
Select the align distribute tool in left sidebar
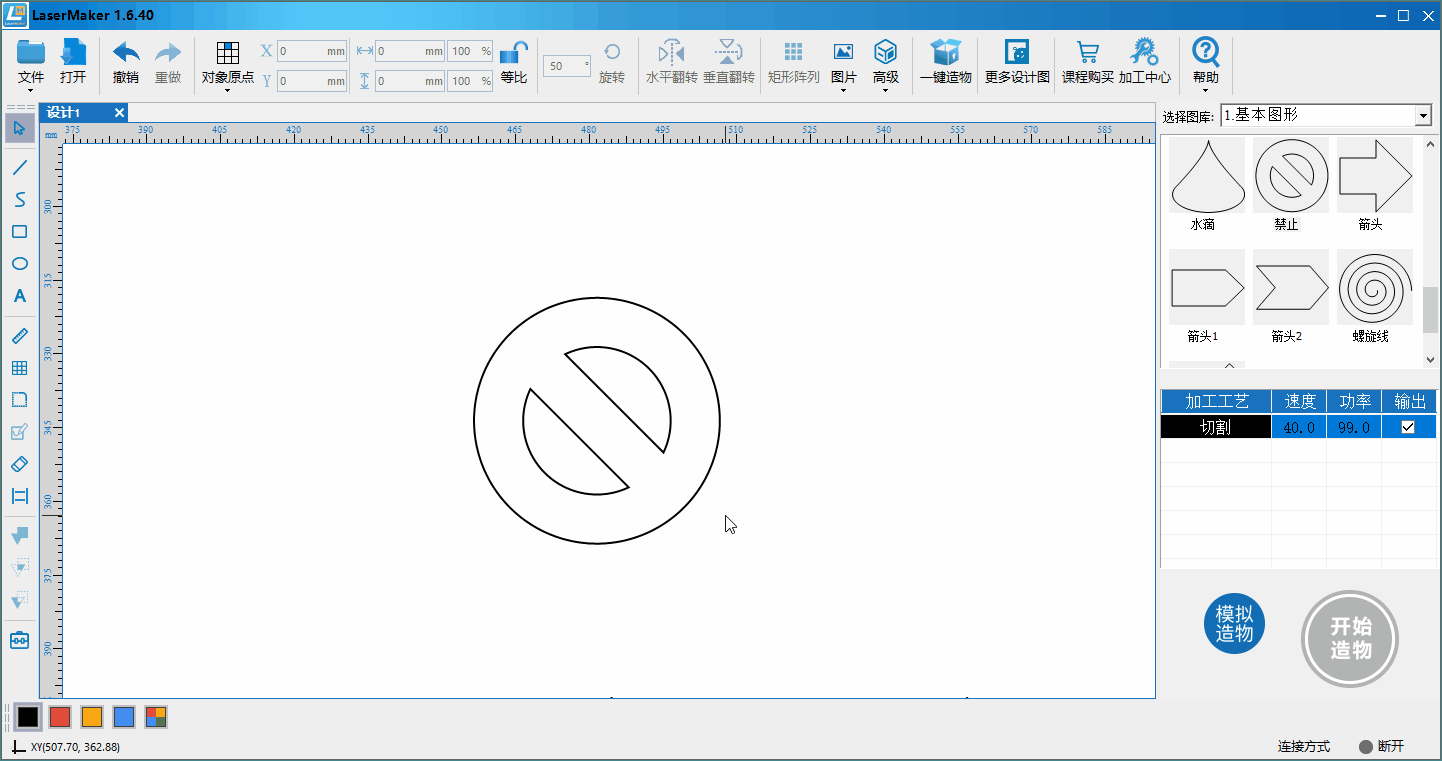pos(20,496)
